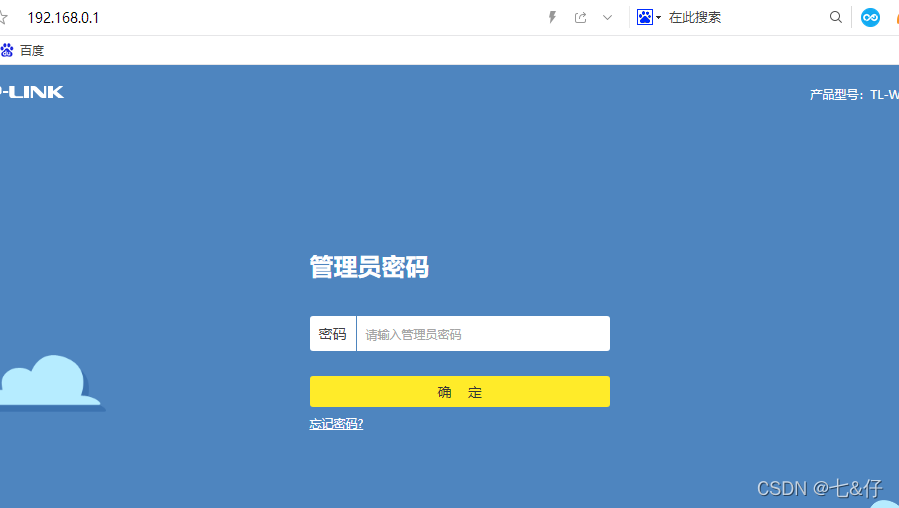Click the lightning speed-mode icon in address bar
This screenshot has height=508, width=899.
click(552, 17)
